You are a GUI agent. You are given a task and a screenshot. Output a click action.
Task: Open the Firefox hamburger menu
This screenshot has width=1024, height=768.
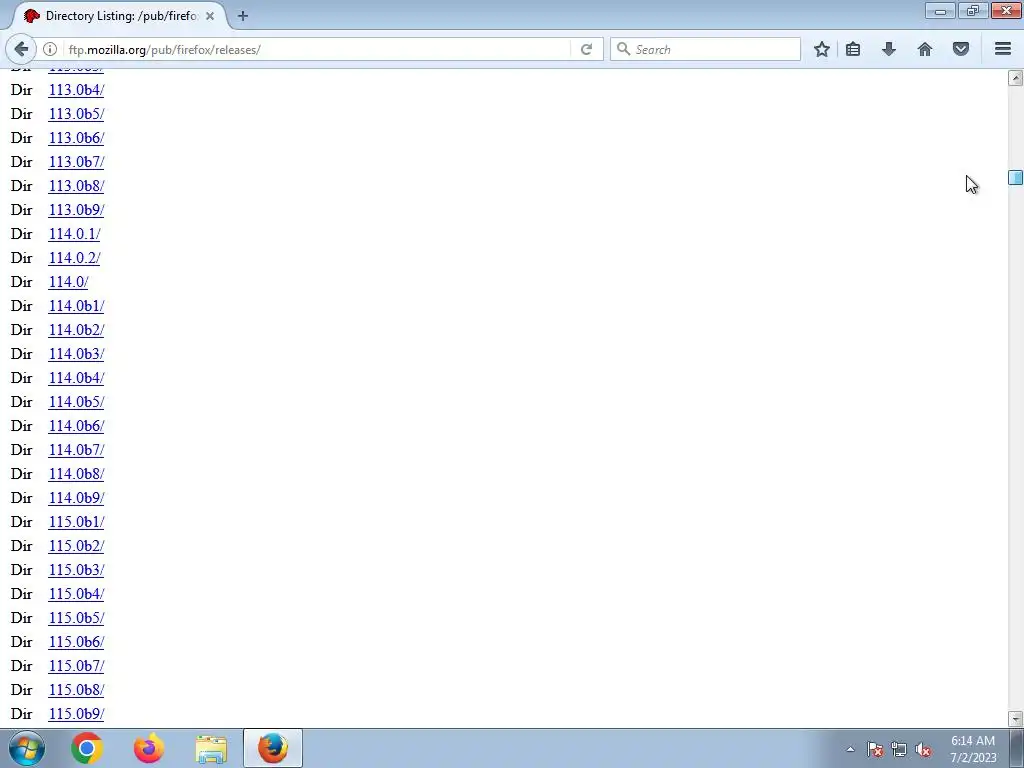(1002, 49)
